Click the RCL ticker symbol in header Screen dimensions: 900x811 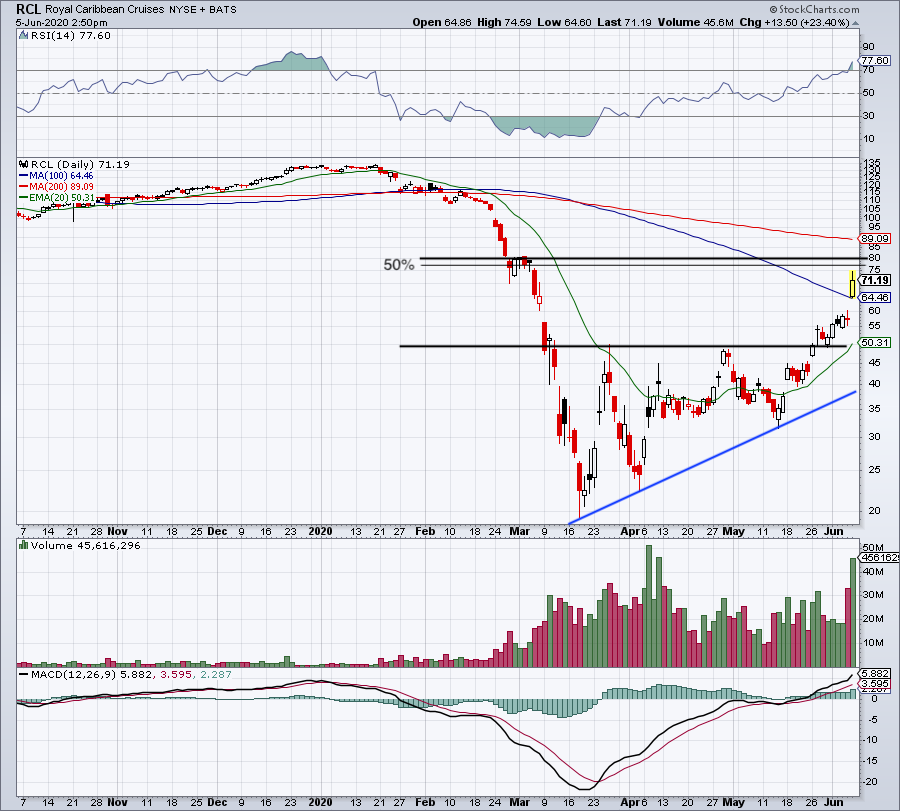pyautogui.click(x=29, y=9)
